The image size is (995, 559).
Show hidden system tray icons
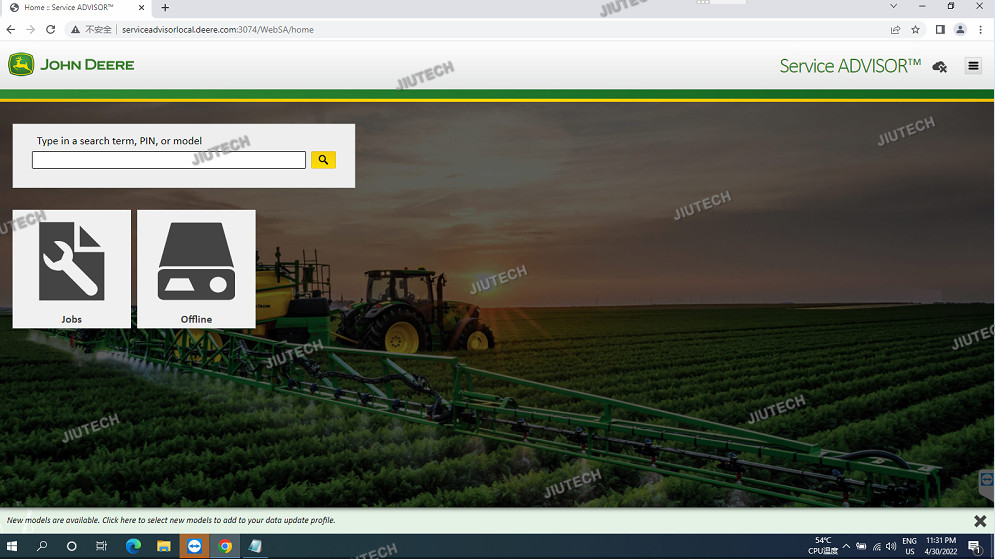click(x=847, y=546)
